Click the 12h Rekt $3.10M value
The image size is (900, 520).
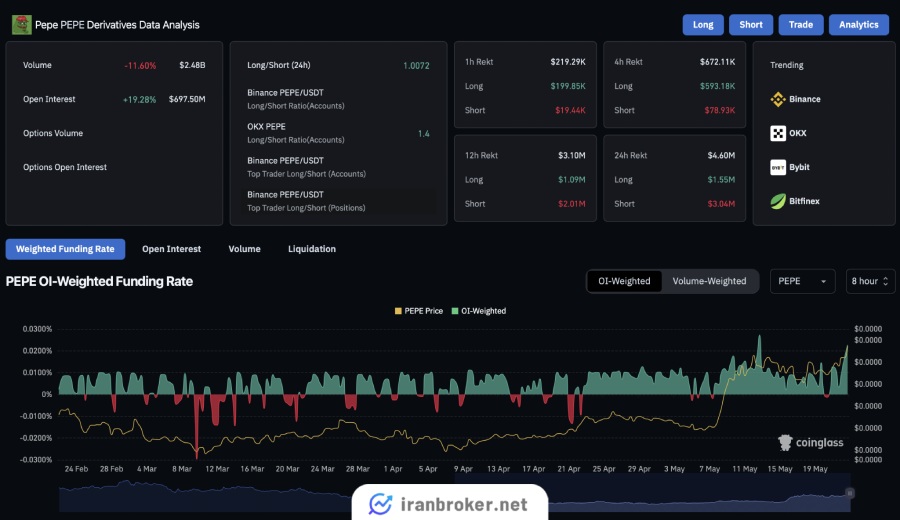pos(572,156)
